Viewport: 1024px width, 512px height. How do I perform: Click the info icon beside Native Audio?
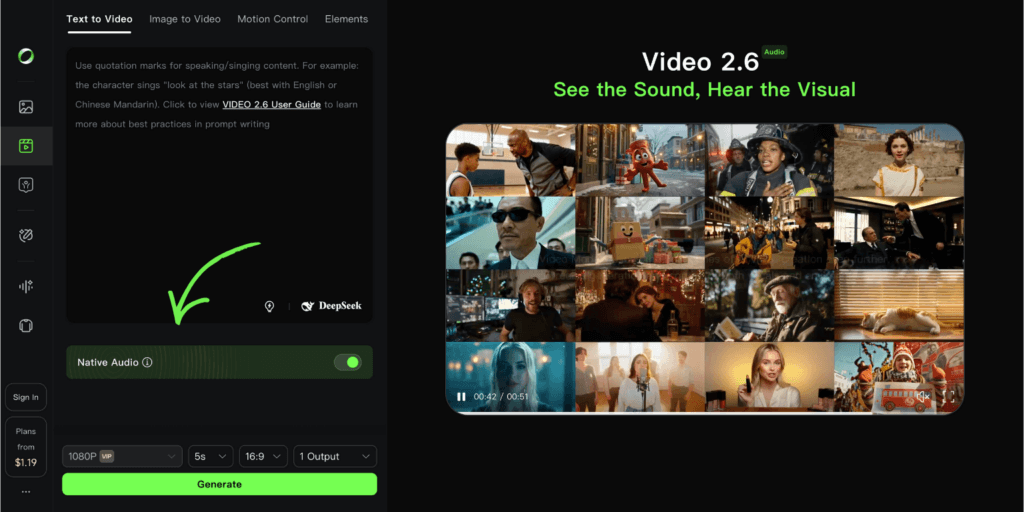coord(148,362)
